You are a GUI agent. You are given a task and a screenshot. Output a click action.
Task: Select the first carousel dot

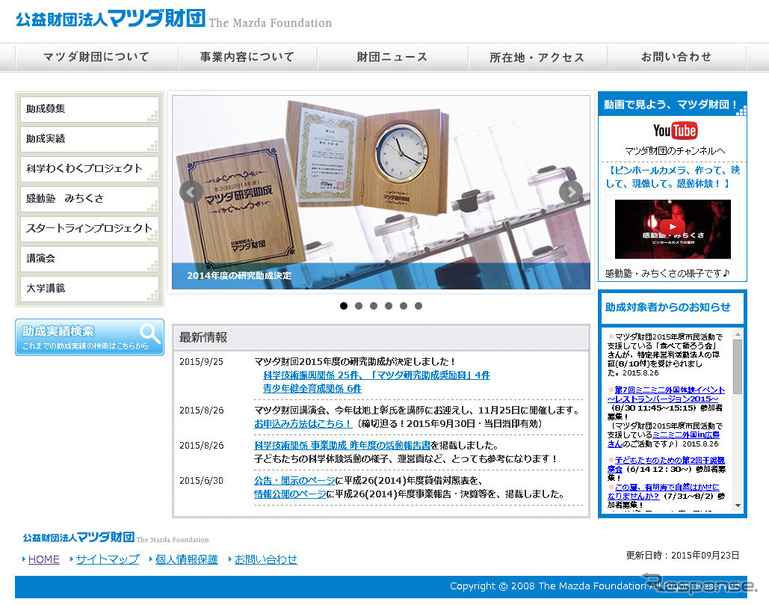click(344, 306)
